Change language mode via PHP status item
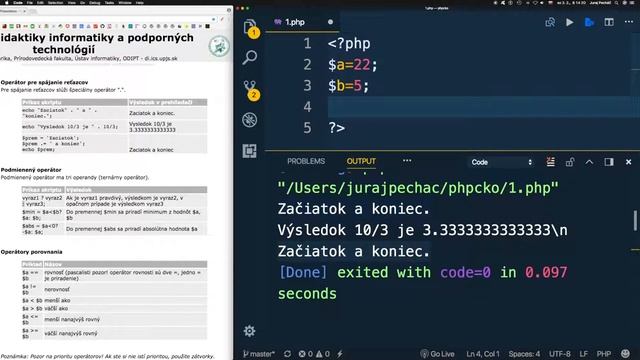The height and width of the screenshot is (360, 640). click(604, 354)
